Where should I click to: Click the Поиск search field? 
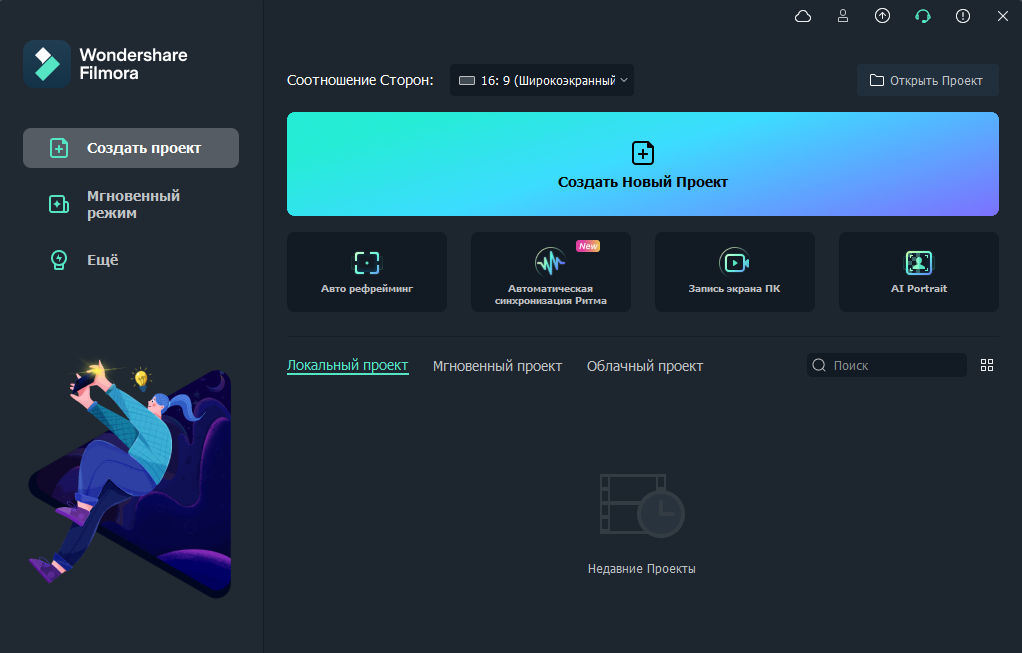pos(886,365)
